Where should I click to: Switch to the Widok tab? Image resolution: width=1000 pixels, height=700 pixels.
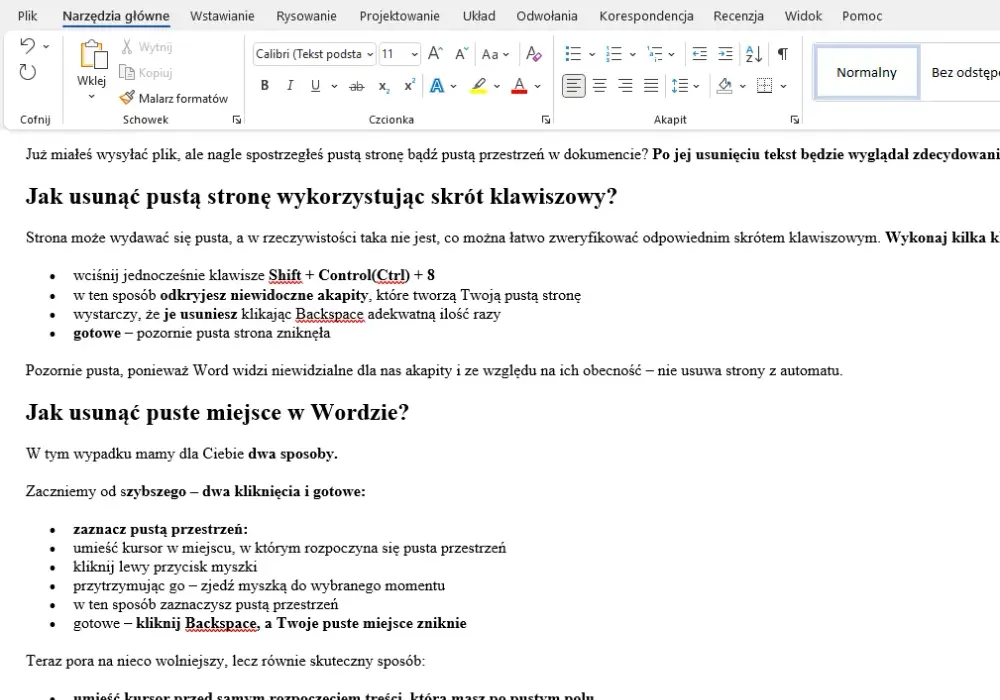point(803,16)
